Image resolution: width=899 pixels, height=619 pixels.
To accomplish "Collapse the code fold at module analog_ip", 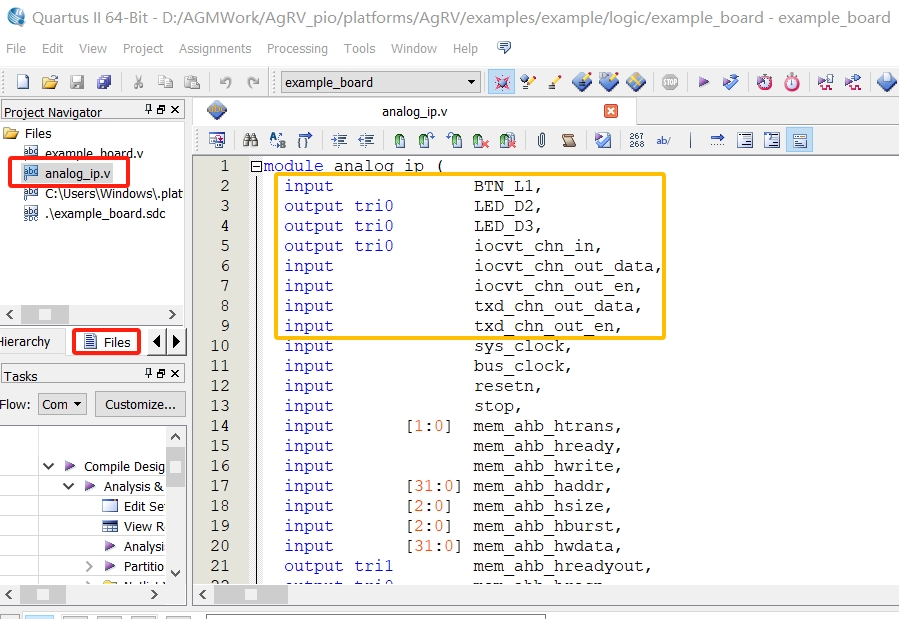I will (x=256, y=166).
